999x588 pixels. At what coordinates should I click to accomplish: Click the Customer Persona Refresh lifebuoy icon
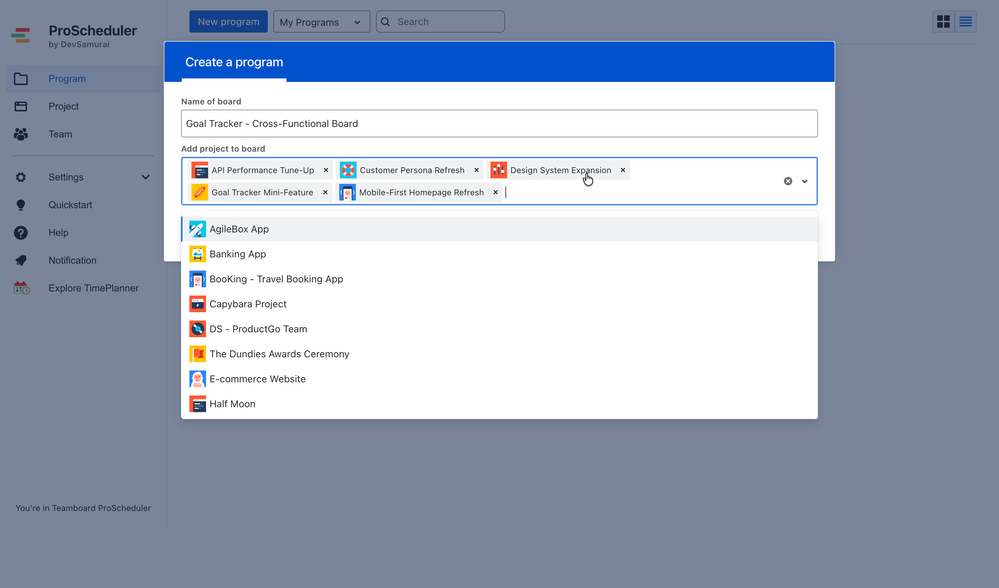[348, 170]
